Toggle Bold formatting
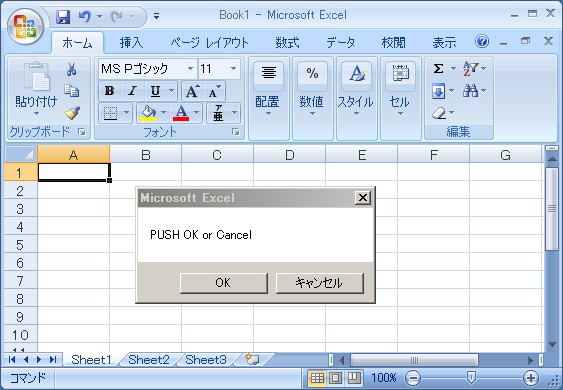Image resolution: width=563 pixels, height=390 pixels. click(x=110, y=91)
